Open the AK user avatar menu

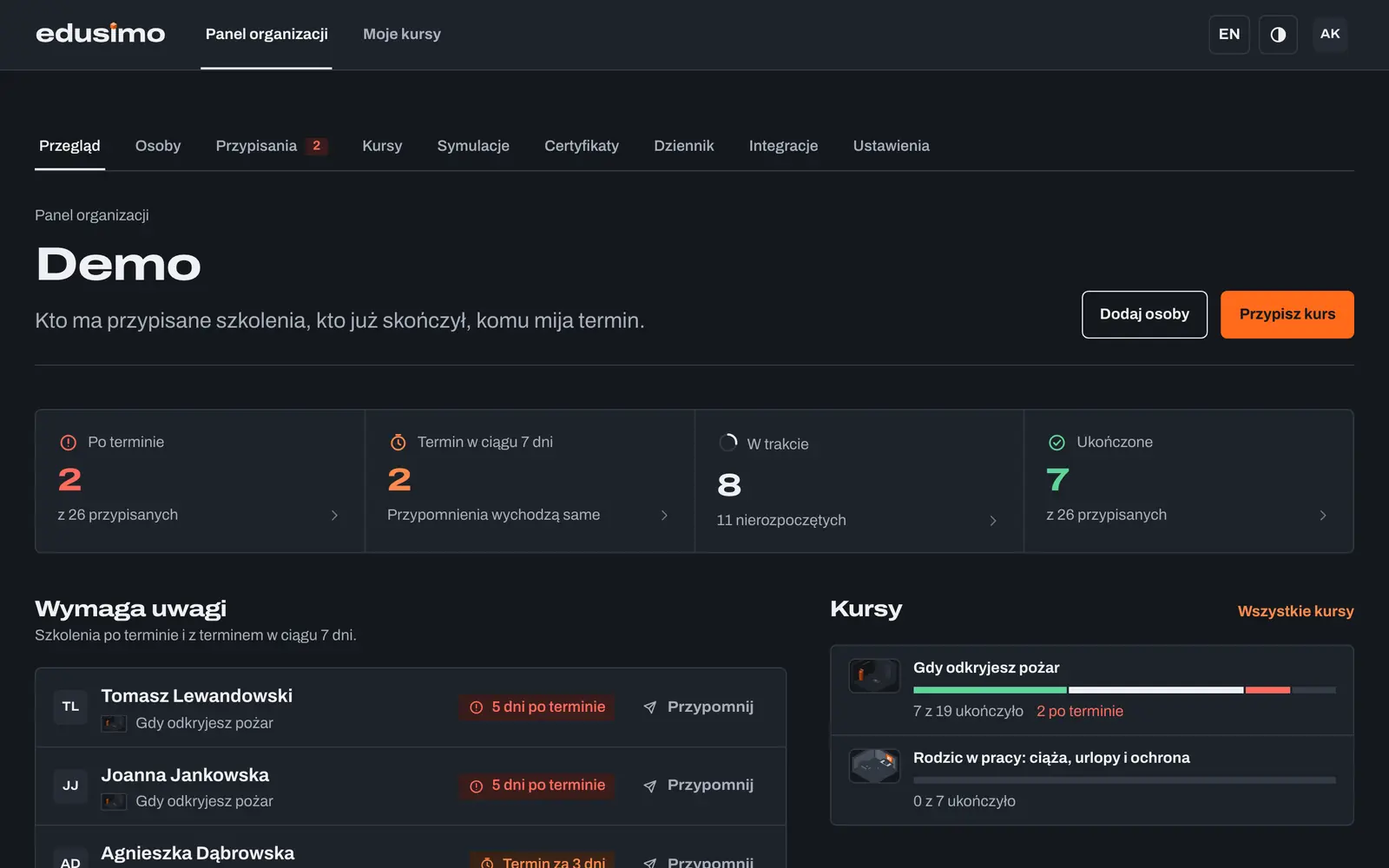click(x=1330, y=34)
